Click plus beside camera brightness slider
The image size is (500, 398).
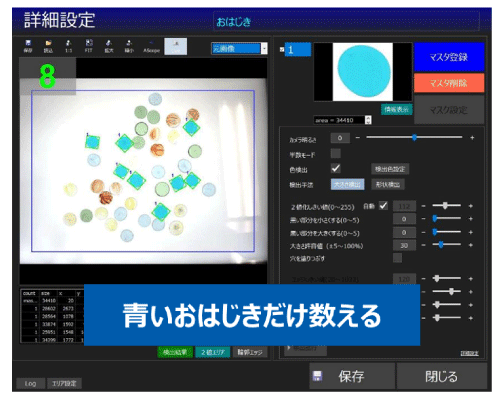click(472, 138)
